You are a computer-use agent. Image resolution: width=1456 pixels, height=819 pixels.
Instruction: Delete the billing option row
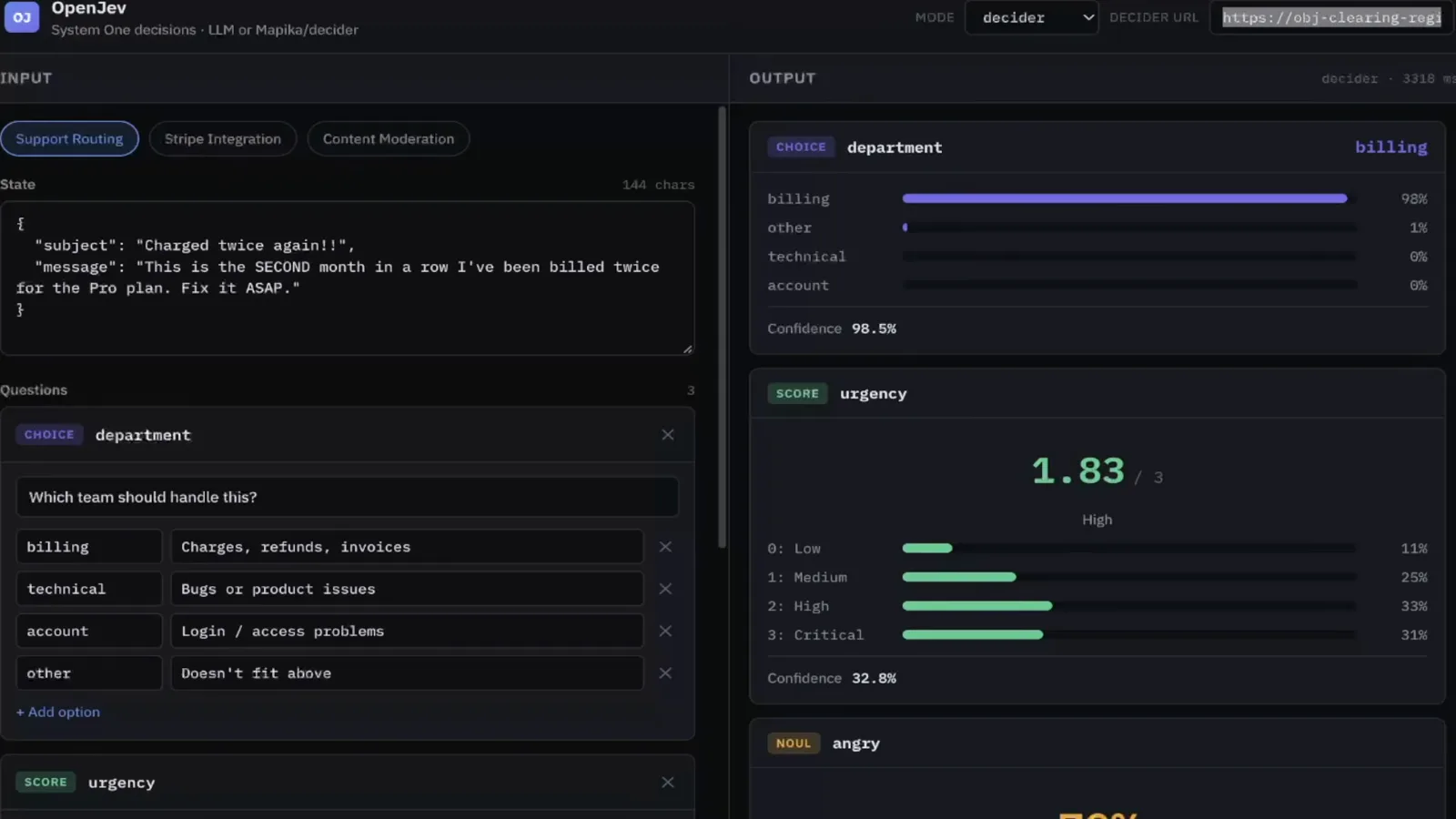click(x=665, y=547)
